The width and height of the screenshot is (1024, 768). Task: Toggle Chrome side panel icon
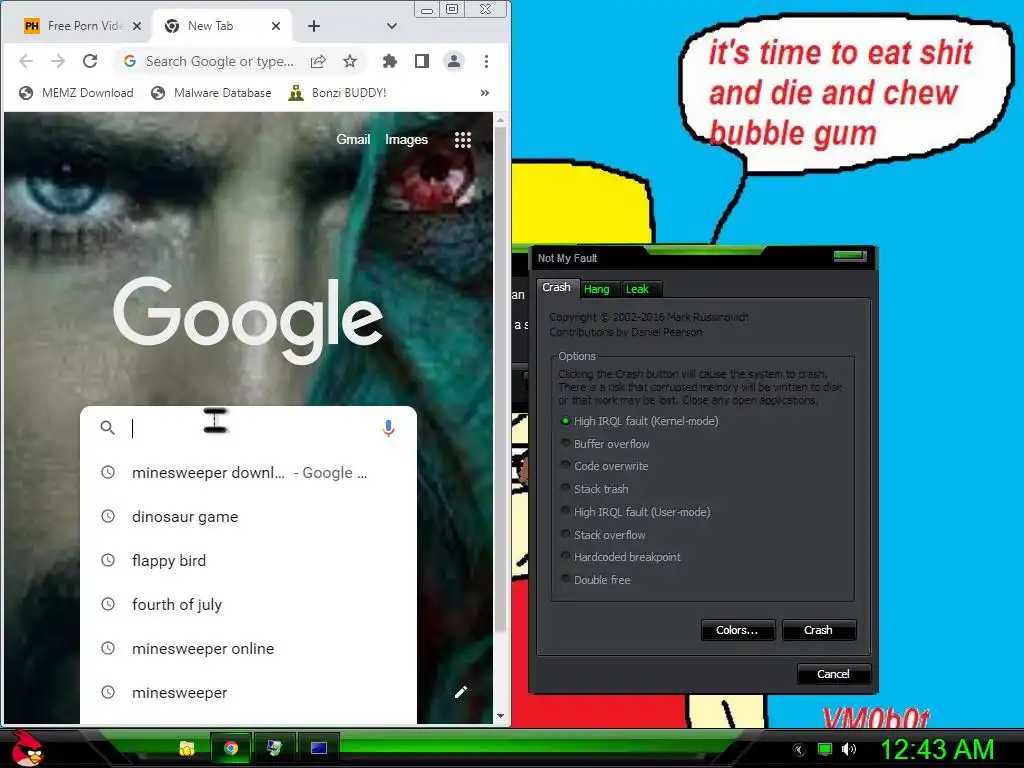[422, 61]
